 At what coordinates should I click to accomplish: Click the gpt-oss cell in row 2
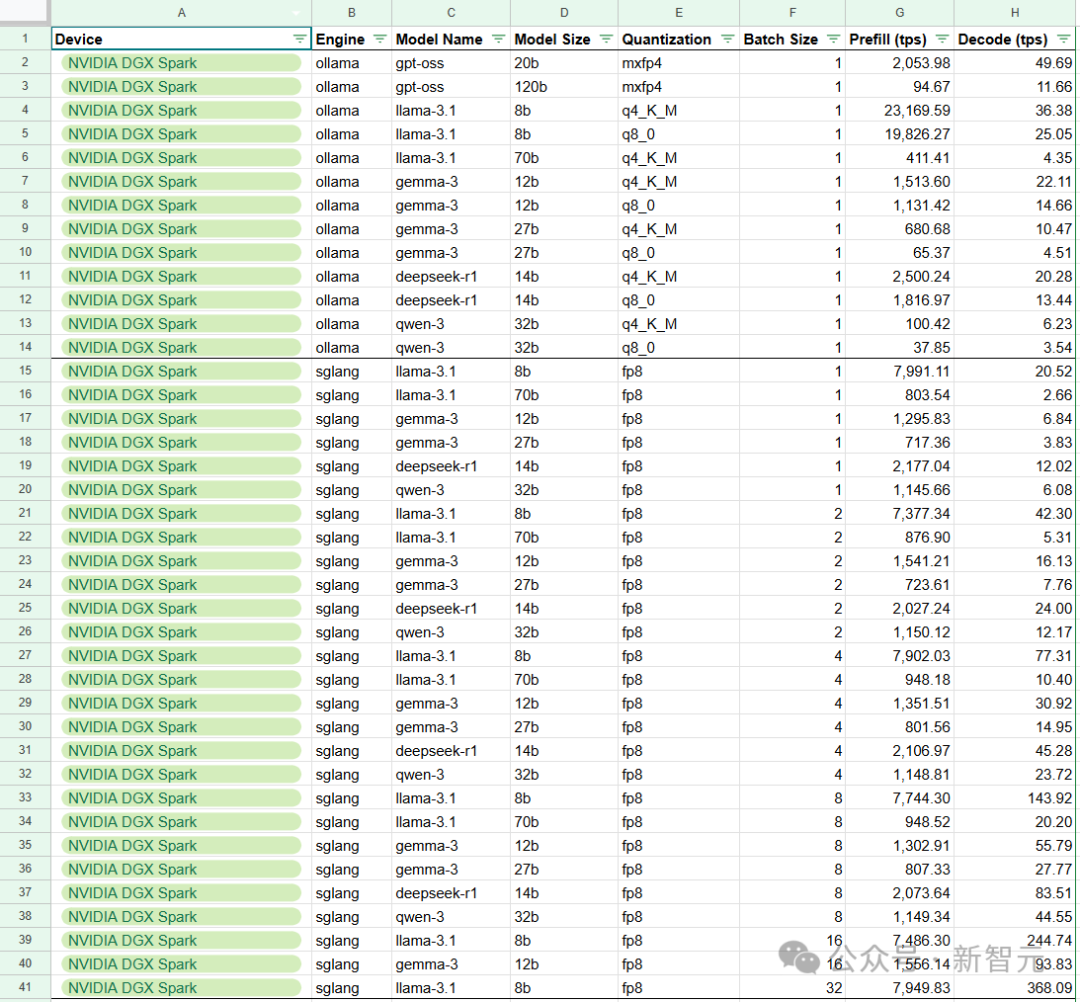coord(450,63)
